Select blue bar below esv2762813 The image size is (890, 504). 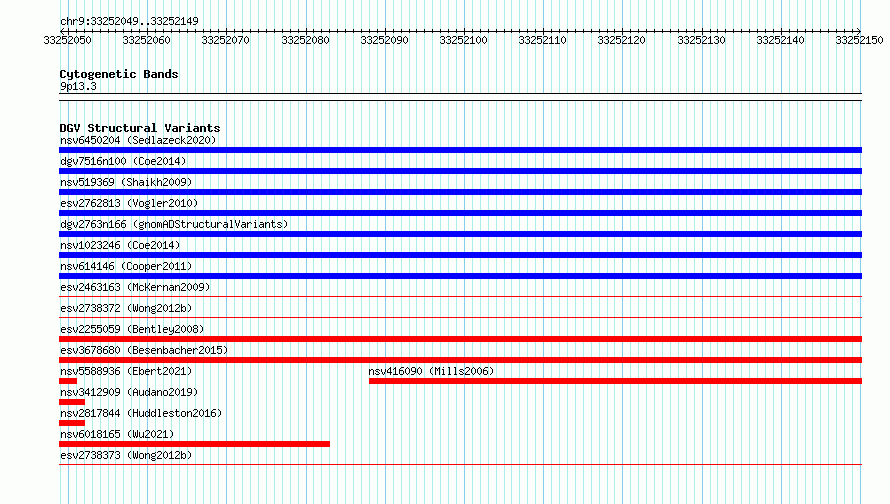click(x=460, y=213)
